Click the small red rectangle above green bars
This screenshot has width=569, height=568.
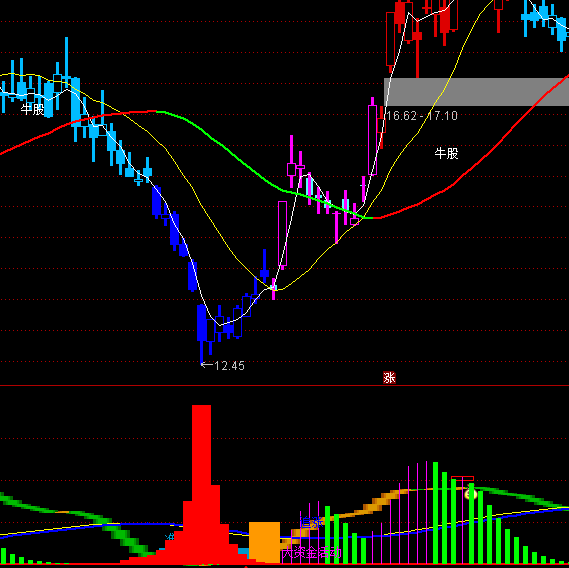tap(462, 478)
